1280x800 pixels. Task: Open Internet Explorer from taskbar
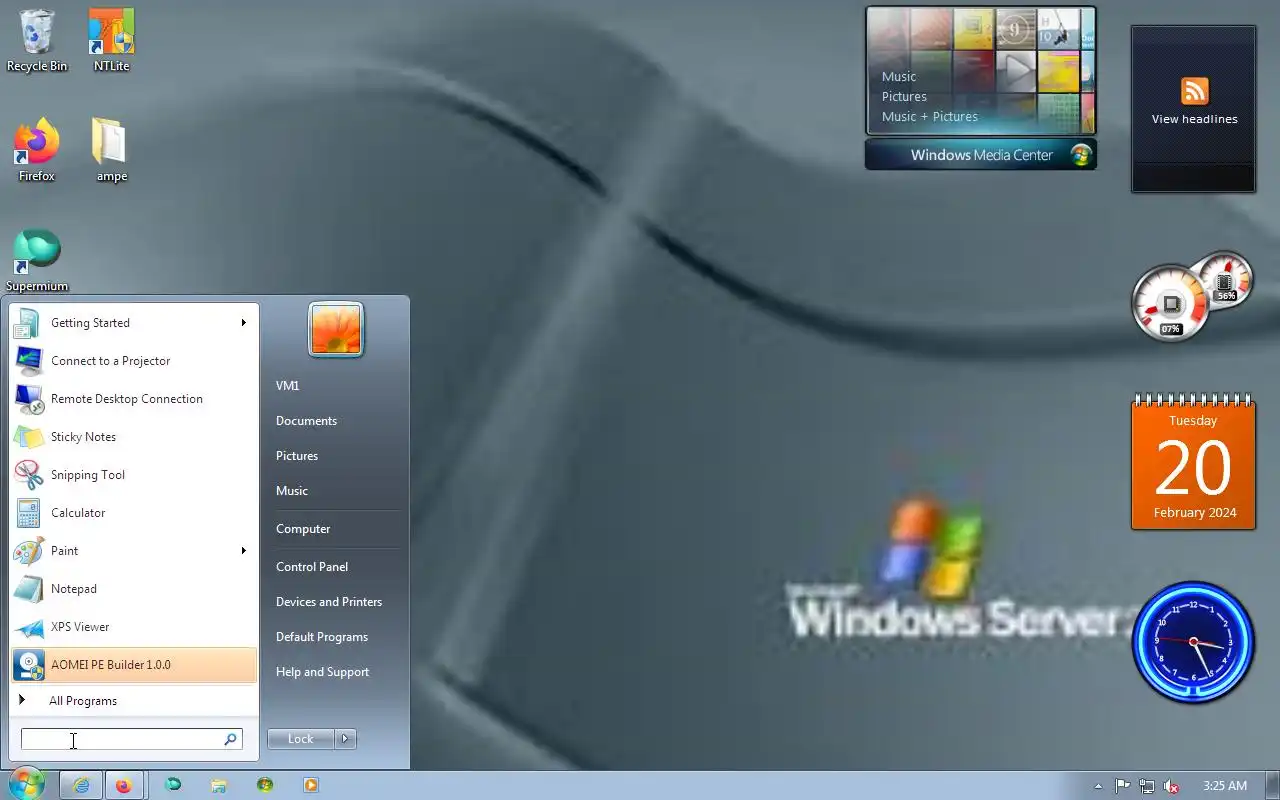(x=81, y=786)
